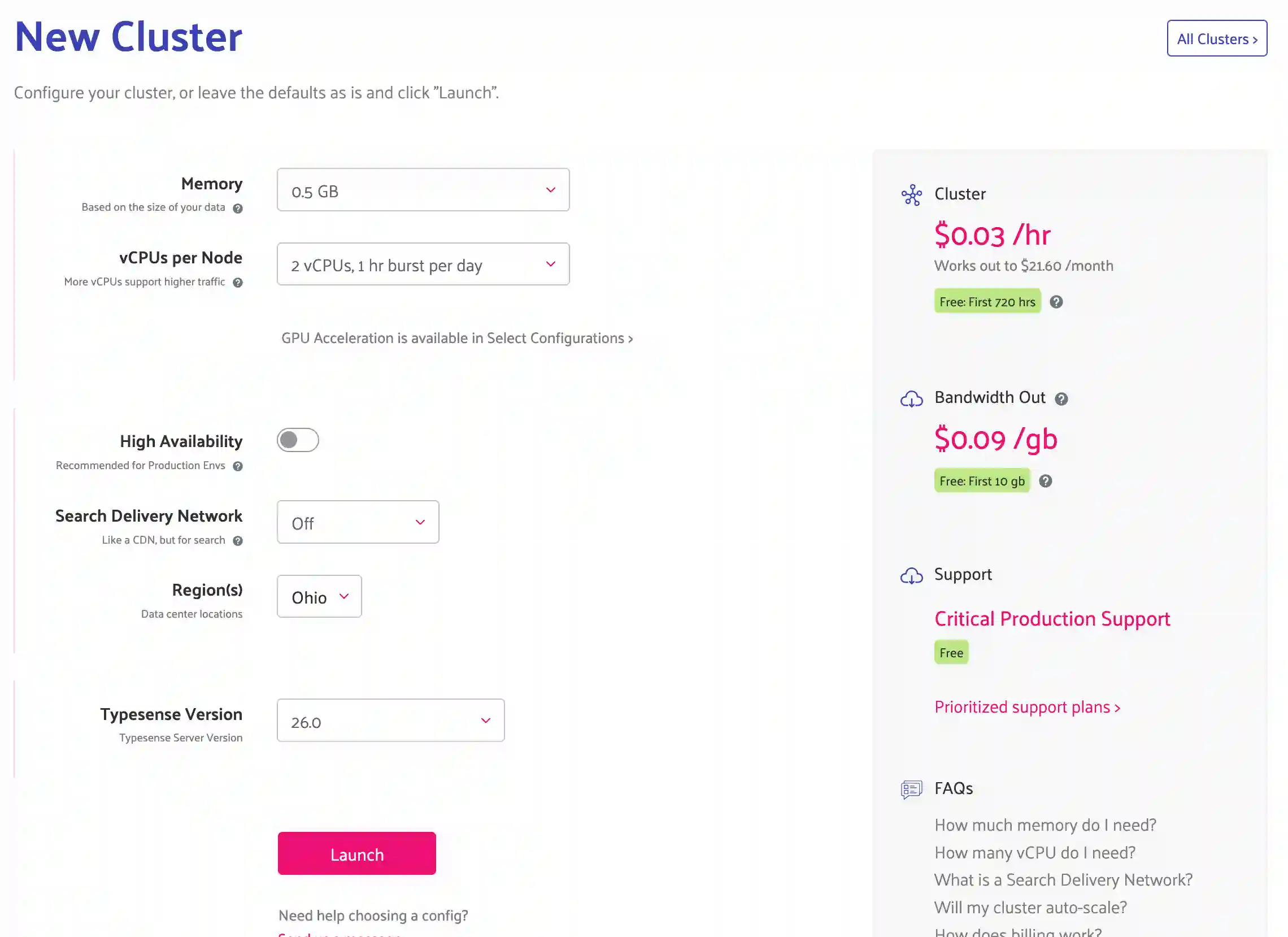Click the help icon beside vCPUs per Node
This screenshot has height=937, width=1288.
click(238, 283)
